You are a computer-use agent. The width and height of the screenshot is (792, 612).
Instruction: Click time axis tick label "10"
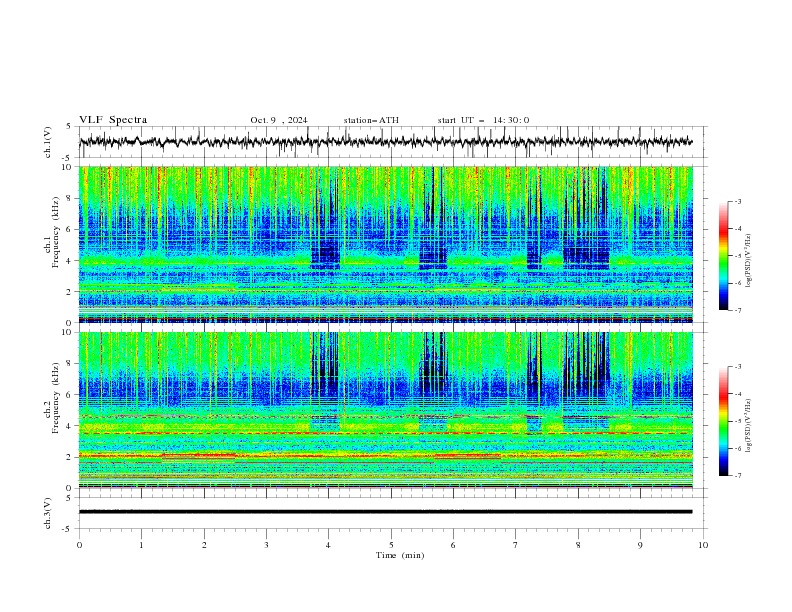703,545
